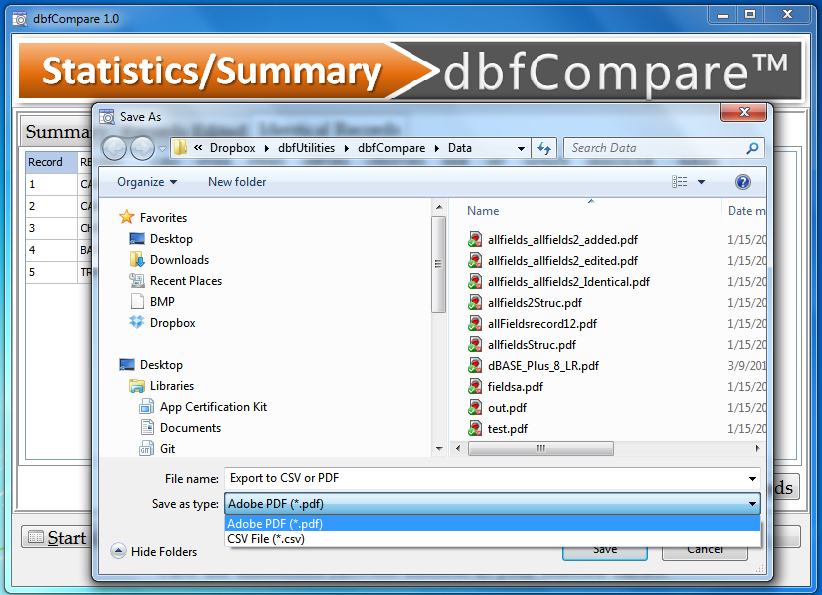Viewport: 822px width, 595px height.
Task: Open the File name dropdown arrow
Action: [x=752, y=478]
